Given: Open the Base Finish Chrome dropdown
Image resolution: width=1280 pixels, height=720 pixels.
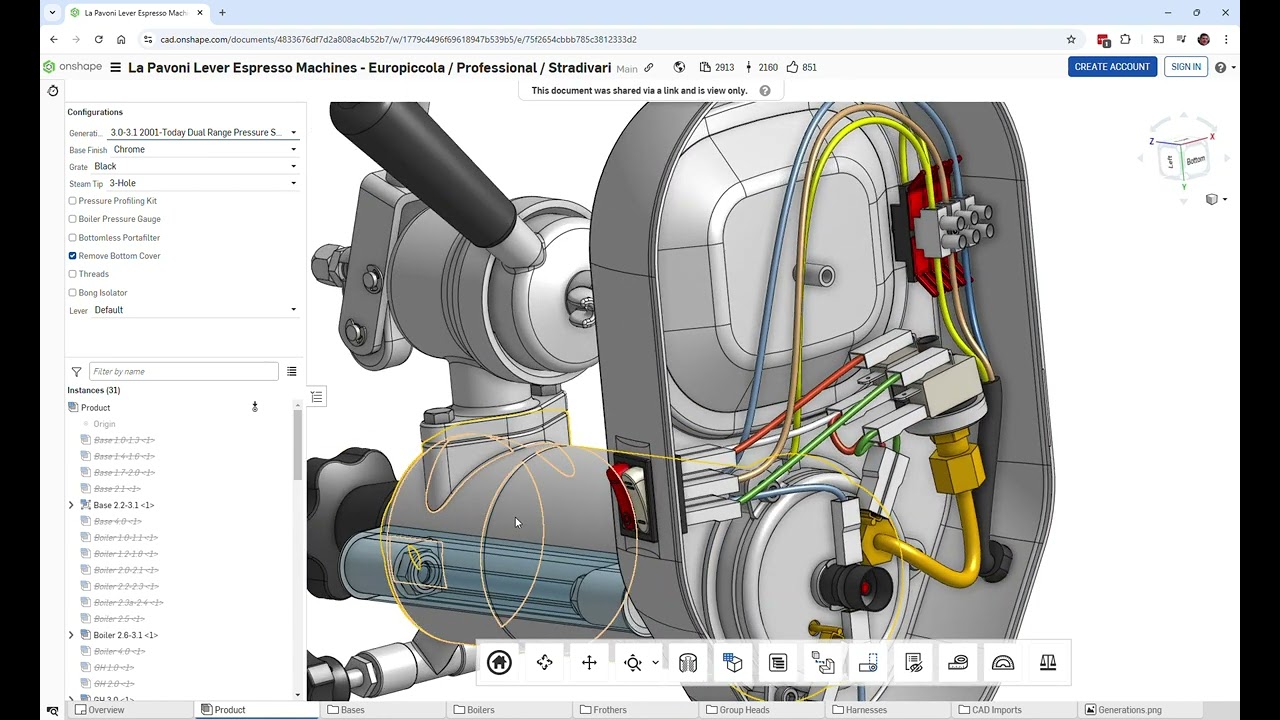Looking at the screenshot, I should click(205, 149).
